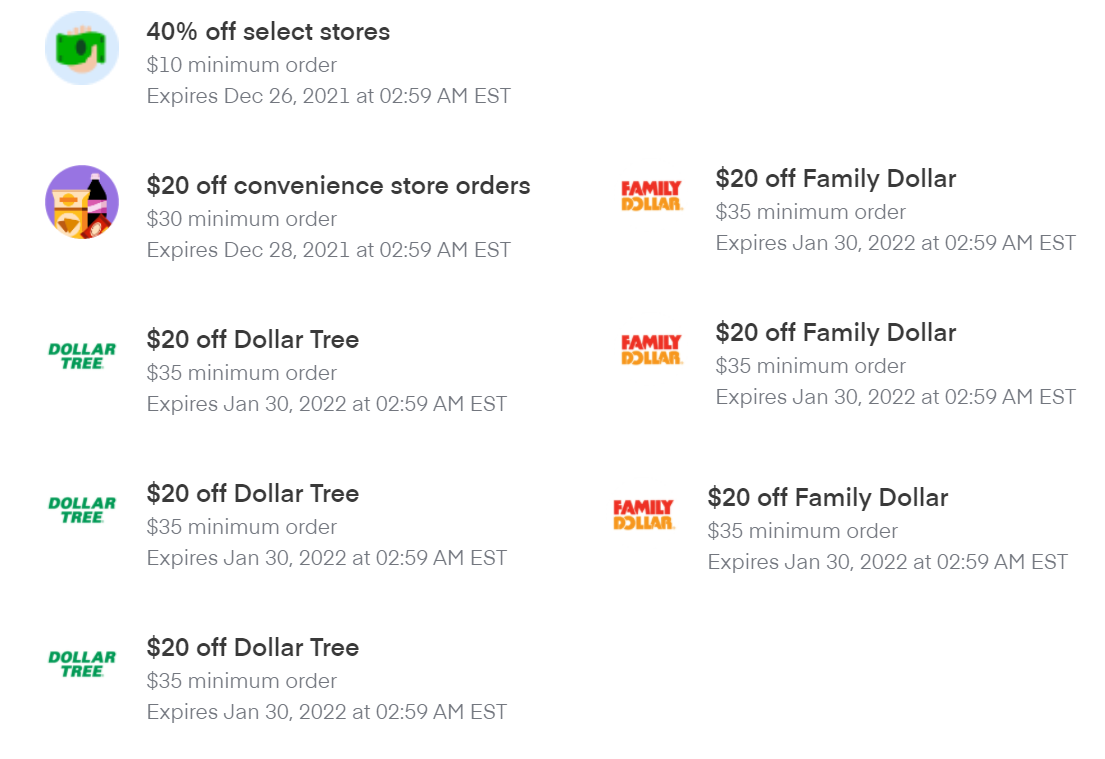Image resolution: width=1105 pixels, height=759 pixels.
Task: Open the second $20 off Dollar Tree title
Action: click(x=253, y=493)
